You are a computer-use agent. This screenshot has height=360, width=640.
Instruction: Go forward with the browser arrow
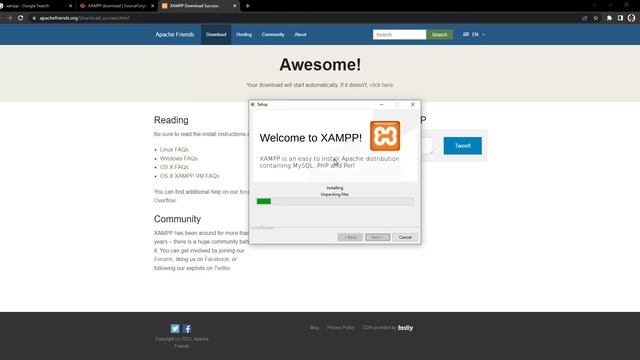tap(9, 18)
